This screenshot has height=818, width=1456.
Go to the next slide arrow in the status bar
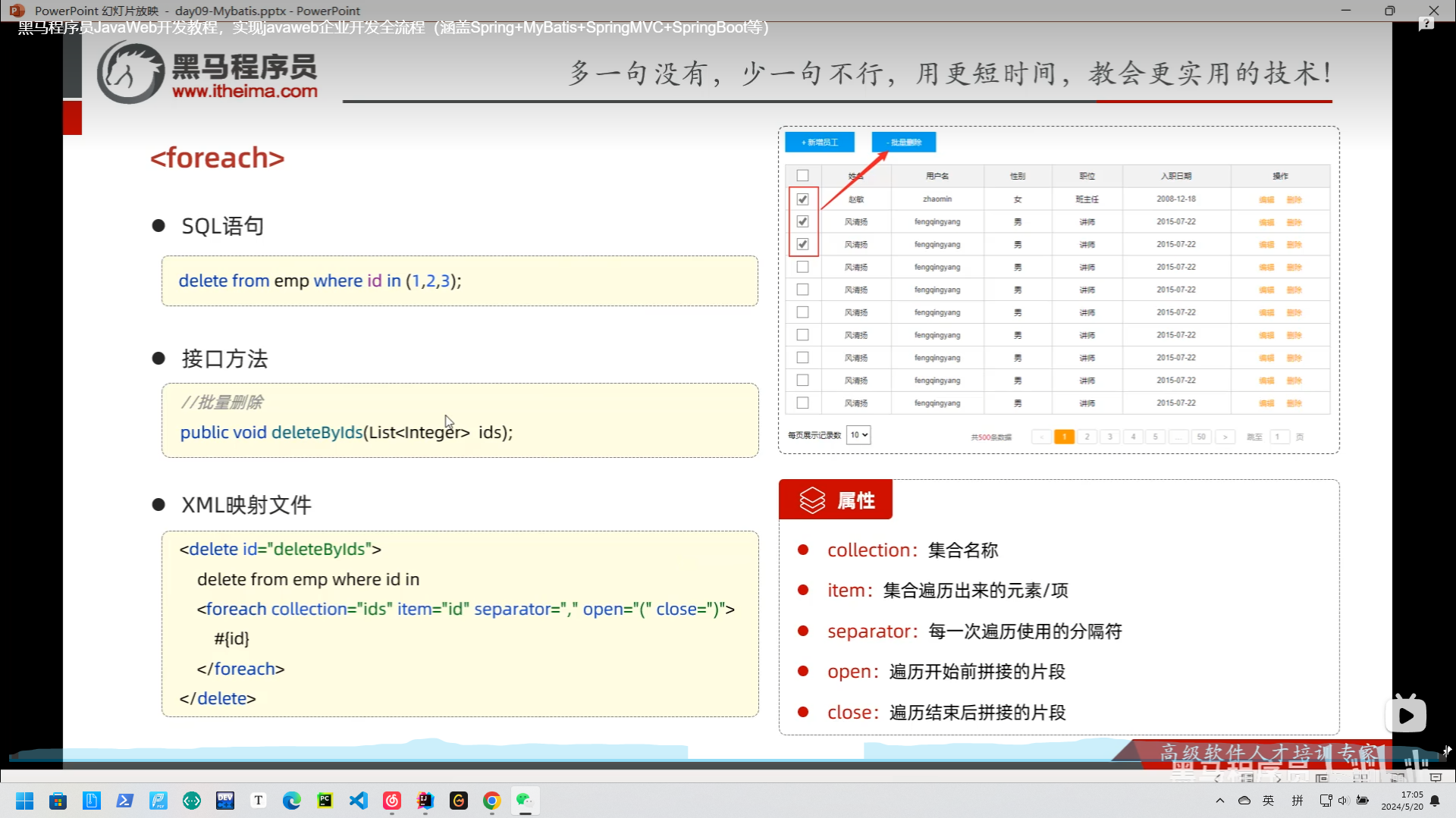pyautogui.click(x=1278, y=778)
